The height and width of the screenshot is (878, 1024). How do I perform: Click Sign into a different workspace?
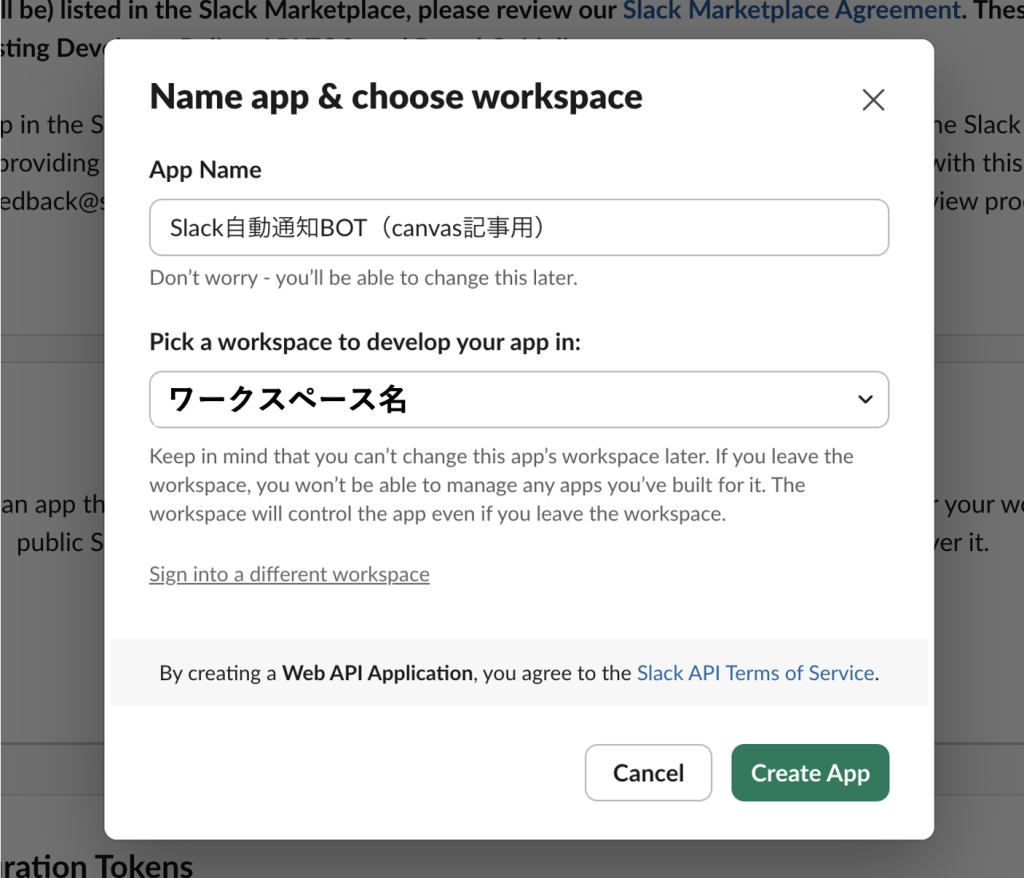coord(289,574)
